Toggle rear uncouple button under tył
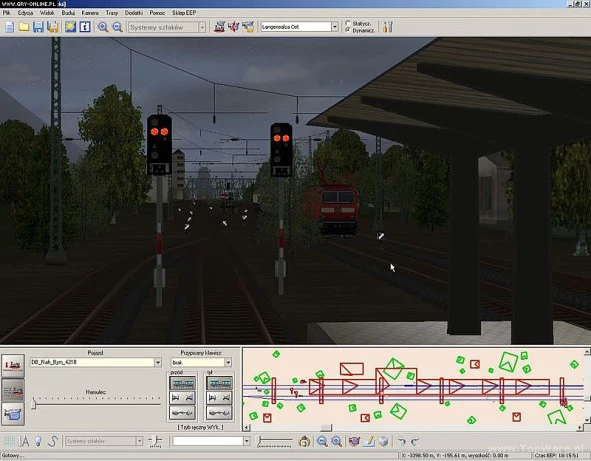 point(219,412)
